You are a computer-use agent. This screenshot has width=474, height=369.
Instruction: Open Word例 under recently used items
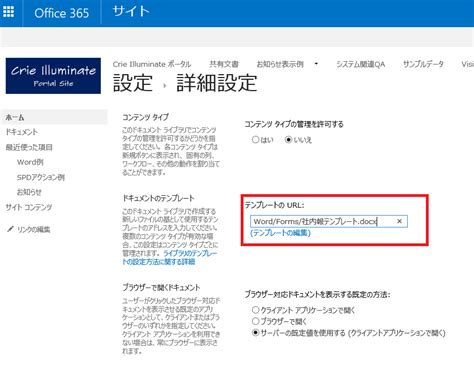[x=30, y=162]
